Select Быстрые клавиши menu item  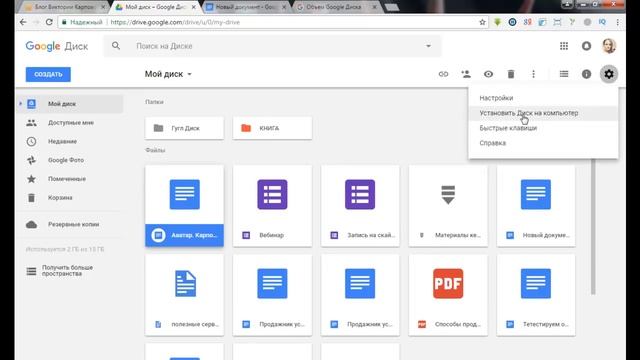(x=543, y=128)
